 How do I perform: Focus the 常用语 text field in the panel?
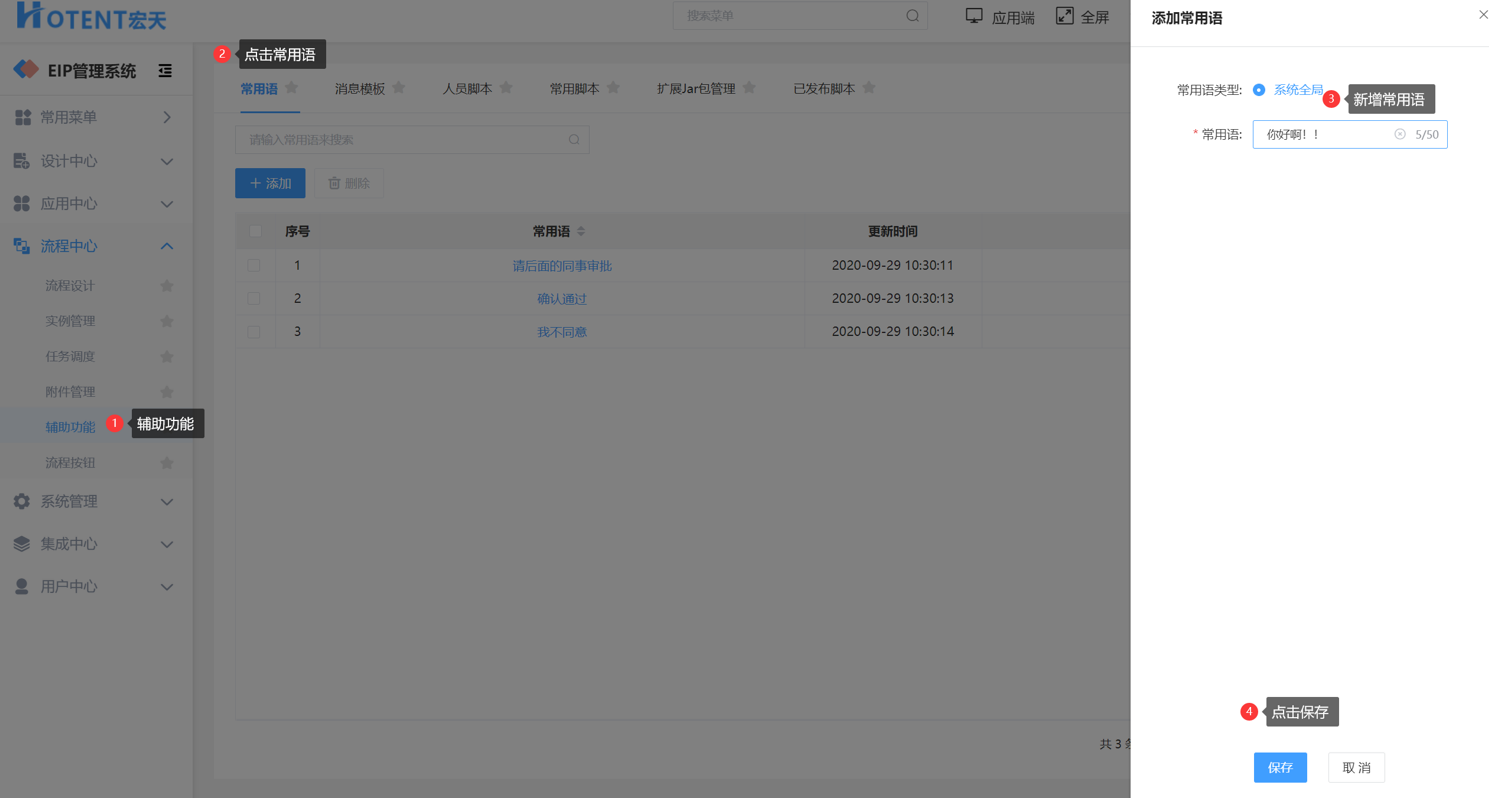(1350, 134)
